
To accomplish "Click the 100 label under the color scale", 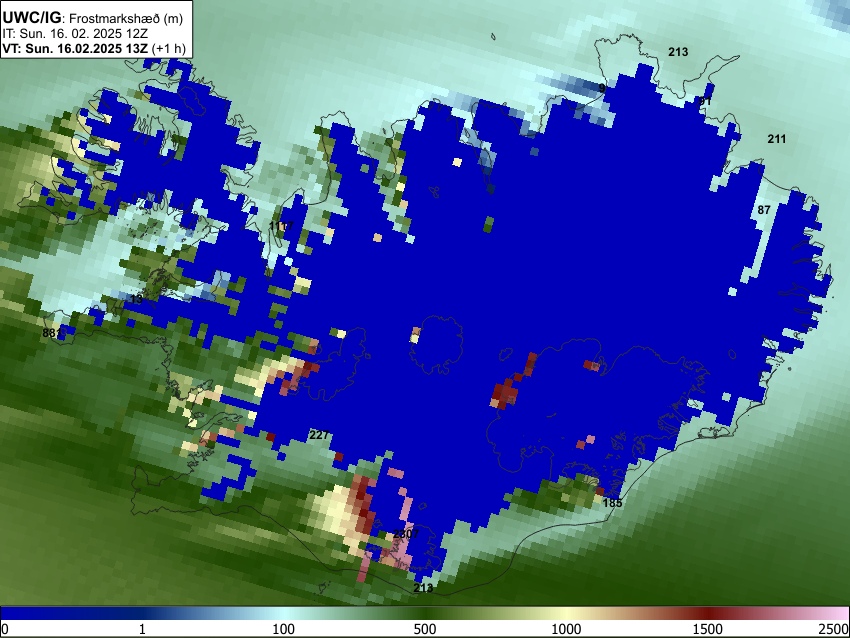I will tap(284, 629).
